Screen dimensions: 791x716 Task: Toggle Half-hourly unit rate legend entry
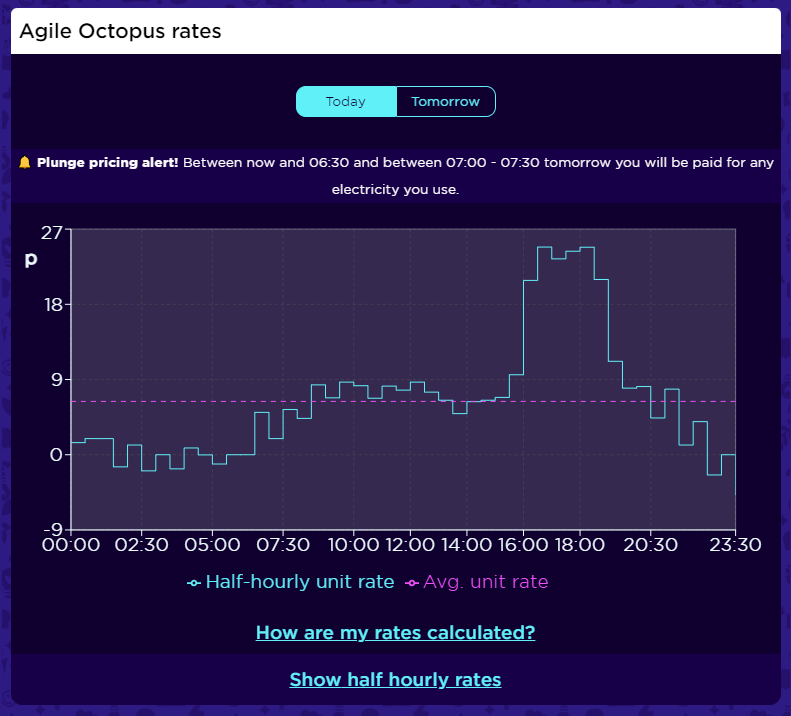(x=291, y=582)
